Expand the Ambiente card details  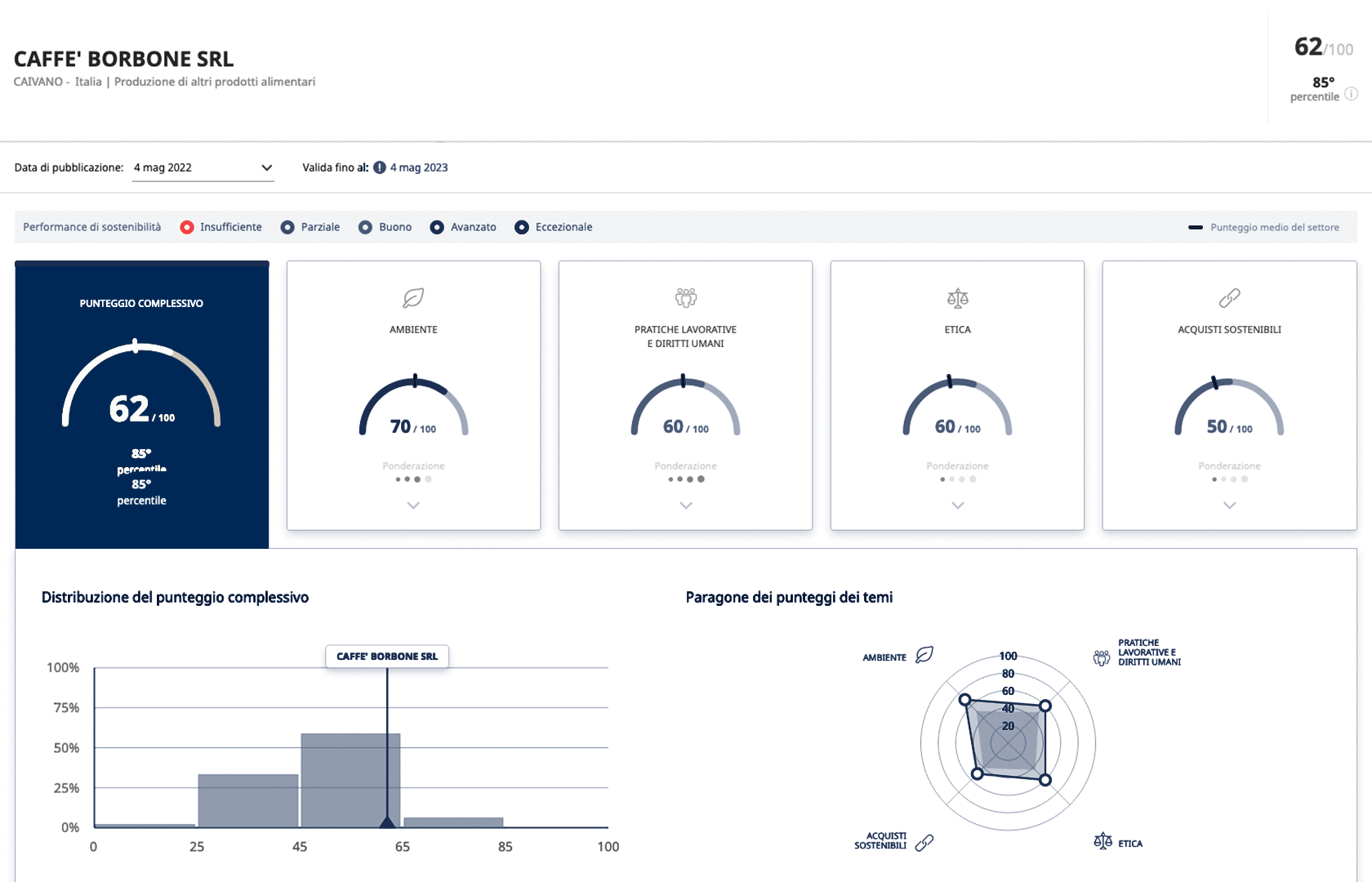pos(413,506)
